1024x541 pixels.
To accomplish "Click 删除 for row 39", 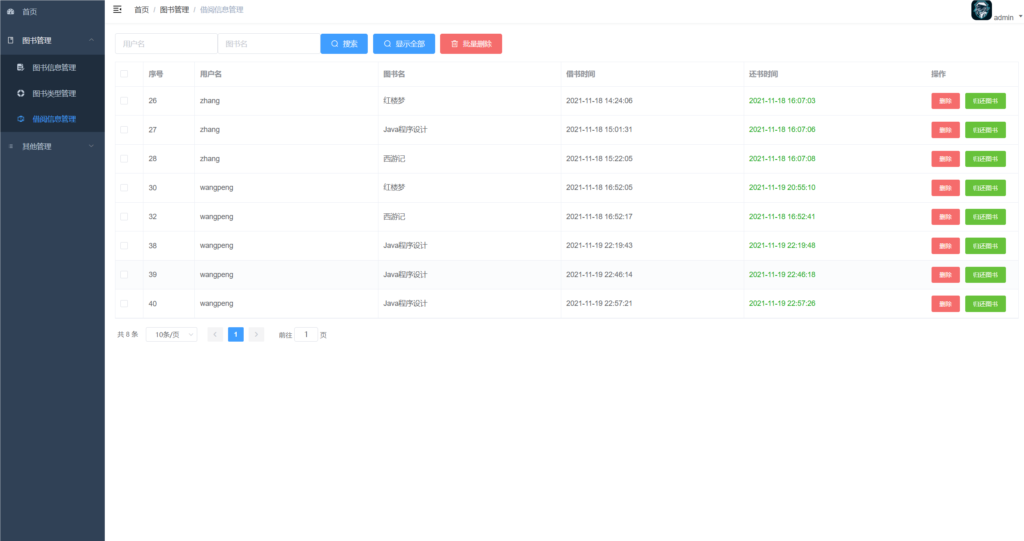I will pos(945,275).
